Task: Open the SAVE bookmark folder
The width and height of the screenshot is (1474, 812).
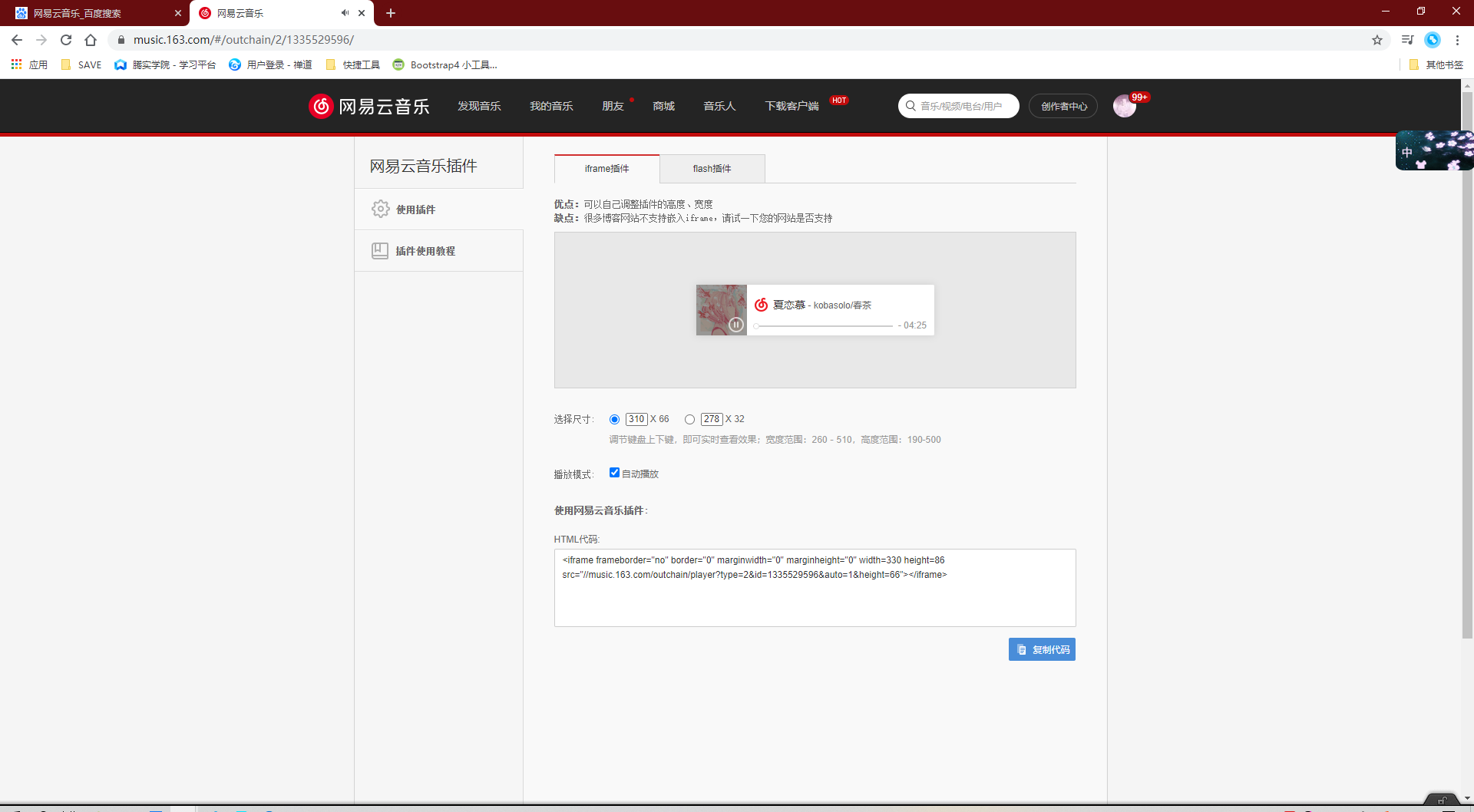Action: (81, 64)
